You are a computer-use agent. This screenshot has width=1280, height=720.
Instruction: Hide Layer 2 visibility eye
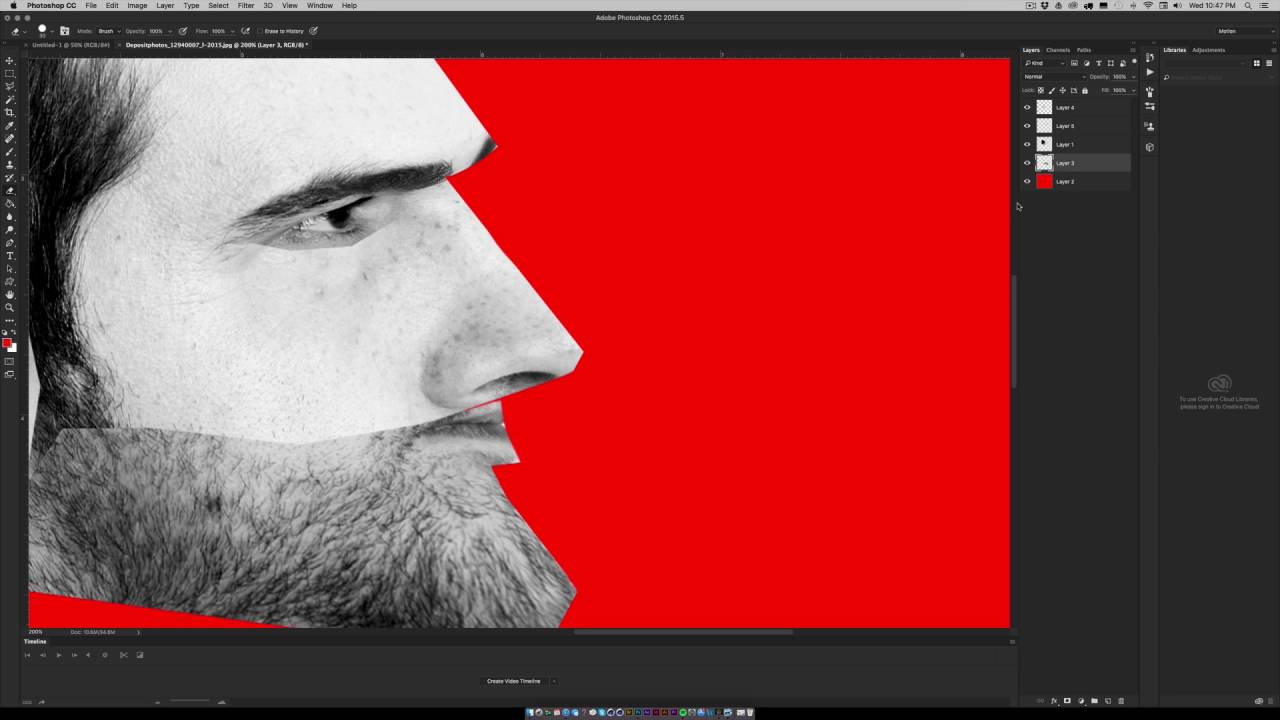(1027, 182)
